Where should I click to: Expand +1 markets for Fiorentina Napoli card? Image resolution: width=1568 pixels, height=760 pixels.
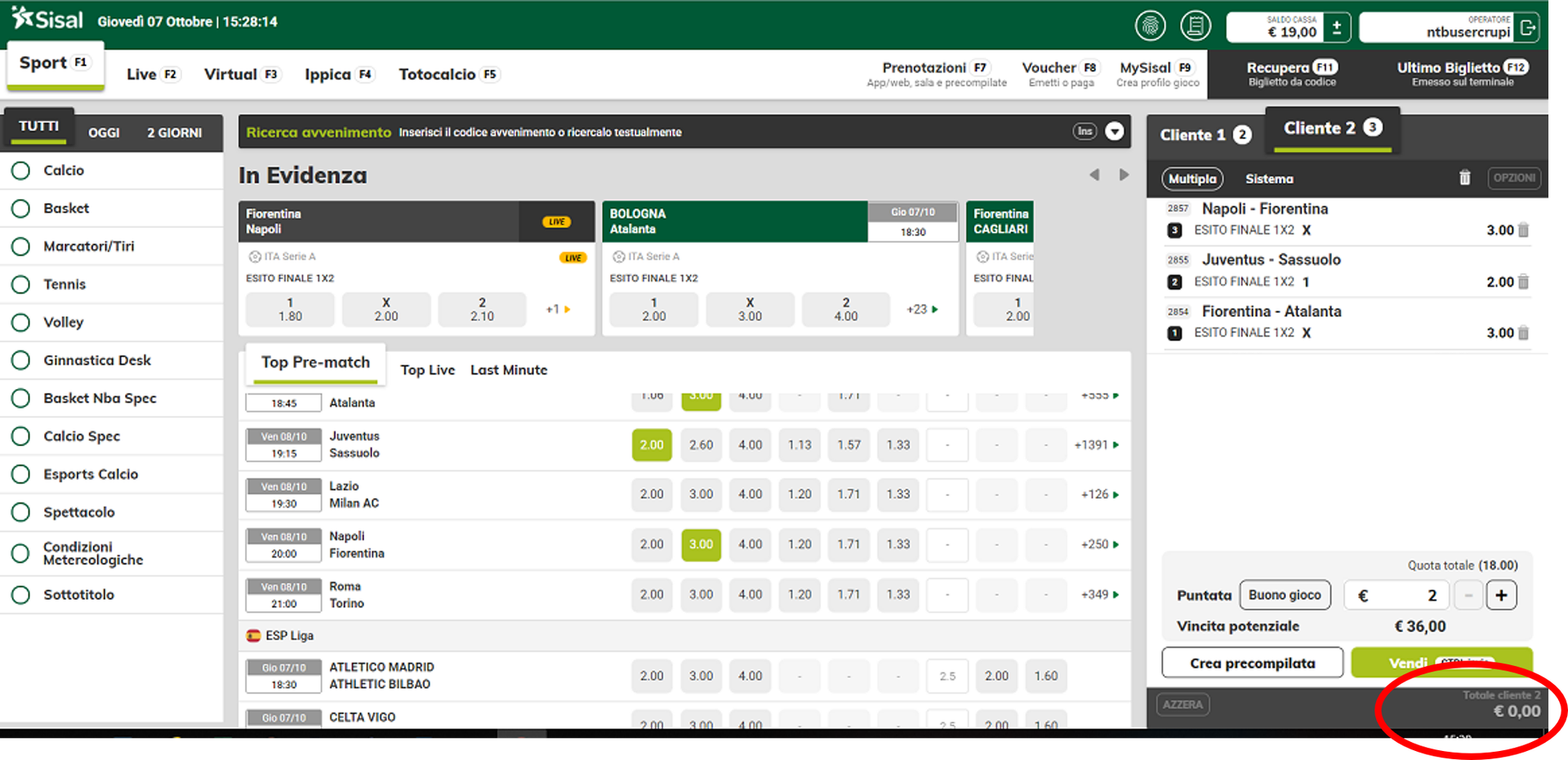[559, 309]
